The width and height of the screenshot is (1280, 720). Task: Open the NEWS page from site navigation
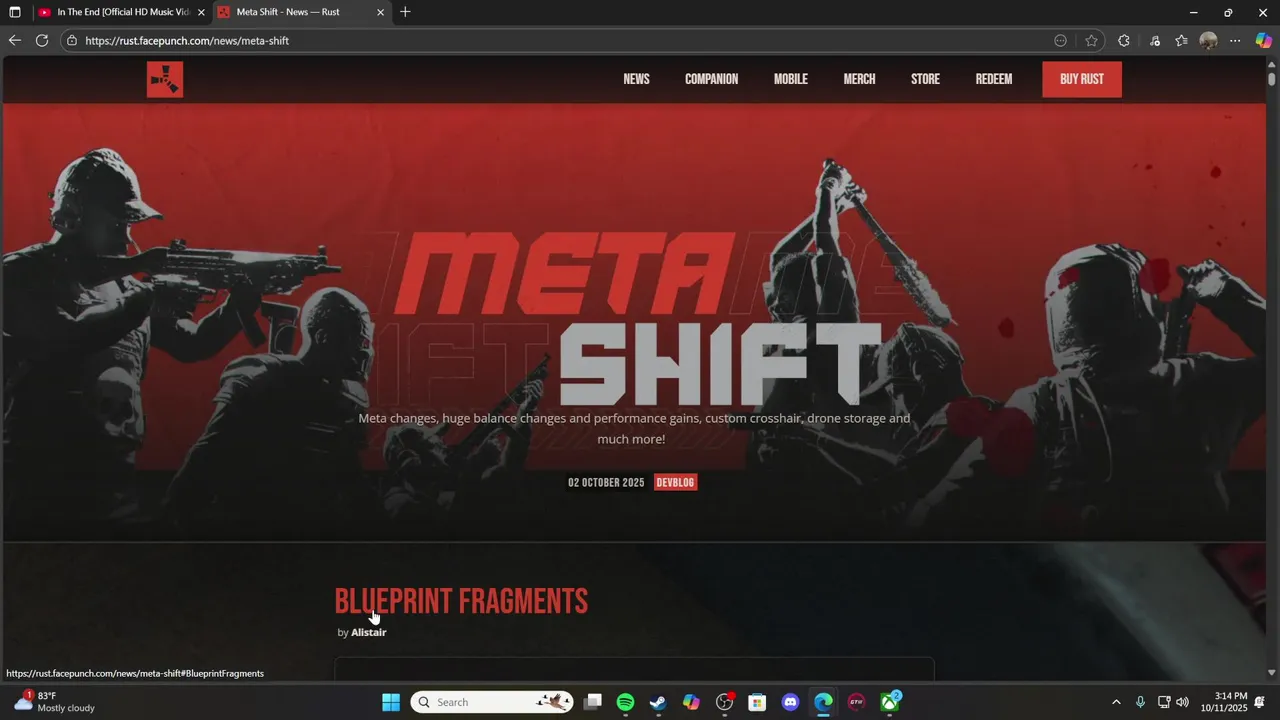[x=636, y=79]
